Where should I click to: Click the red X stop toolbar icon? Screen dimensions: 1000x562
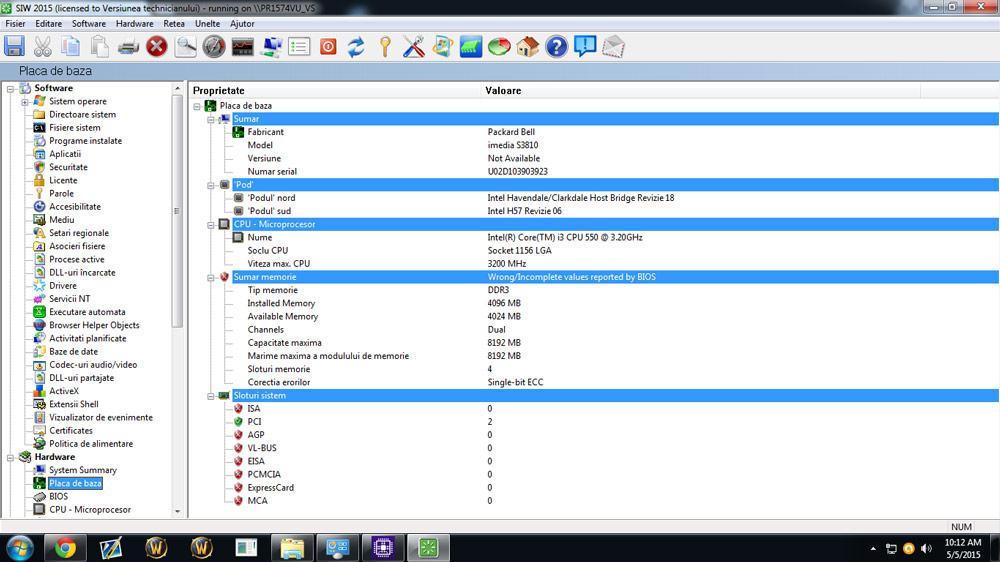click(156, 47)
